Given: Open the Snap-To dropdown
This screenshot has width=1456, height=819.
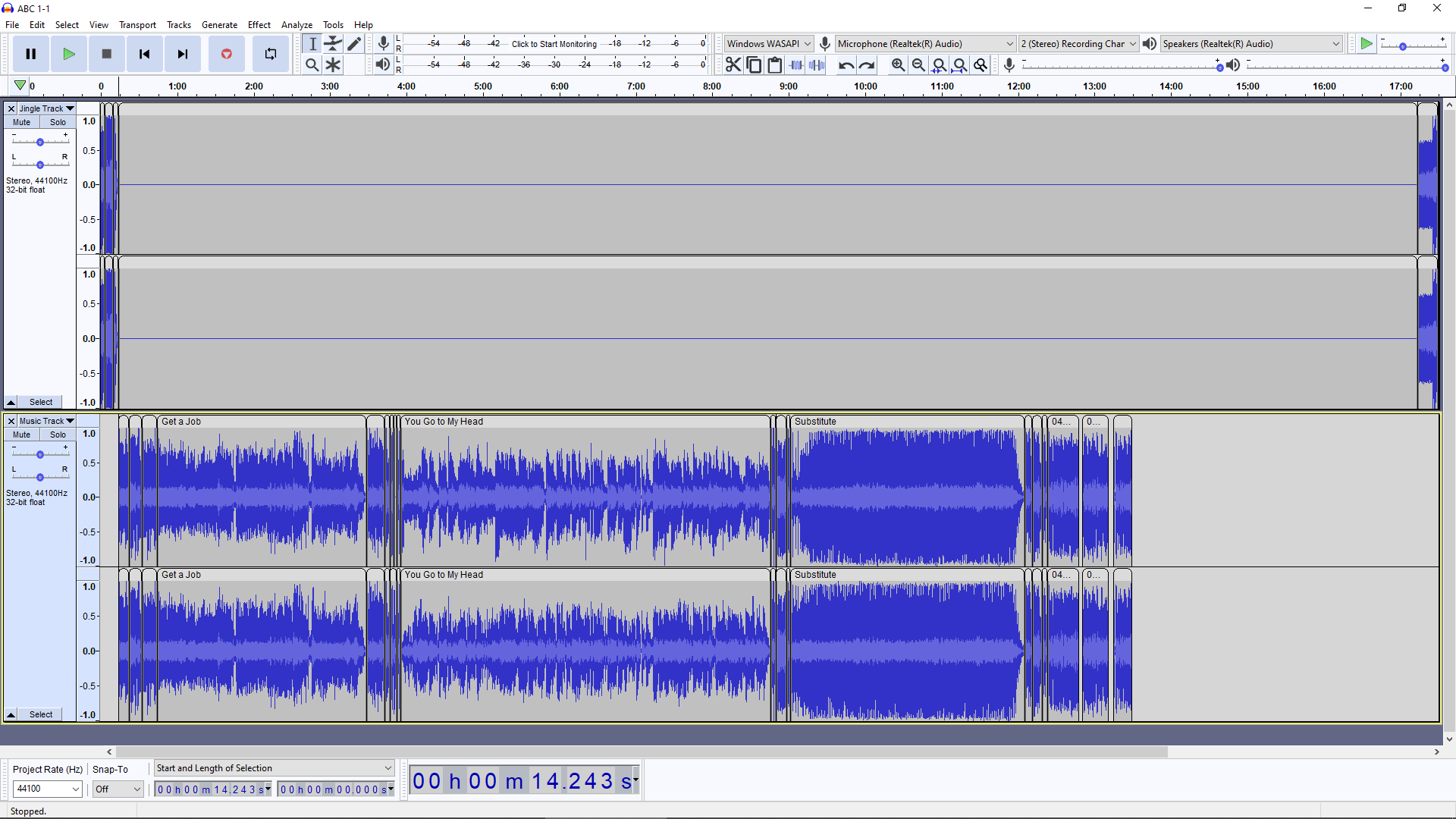Looking at the screenshot, I should (x=118, y=789).
